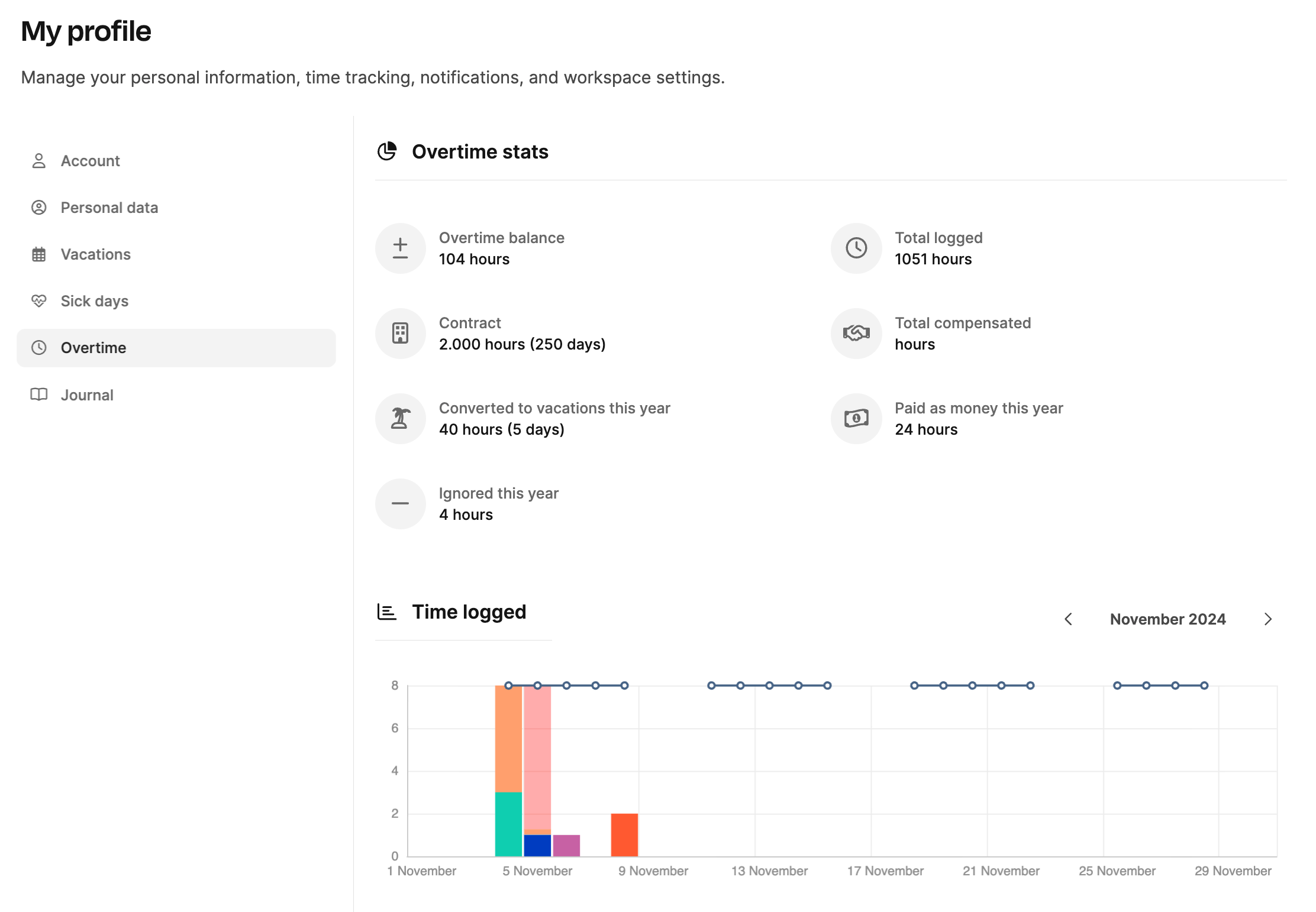Image resolution: width=1316 pixels, height=912 pixels.
Task: Click the Contract building icon
Action: point(400,334)
